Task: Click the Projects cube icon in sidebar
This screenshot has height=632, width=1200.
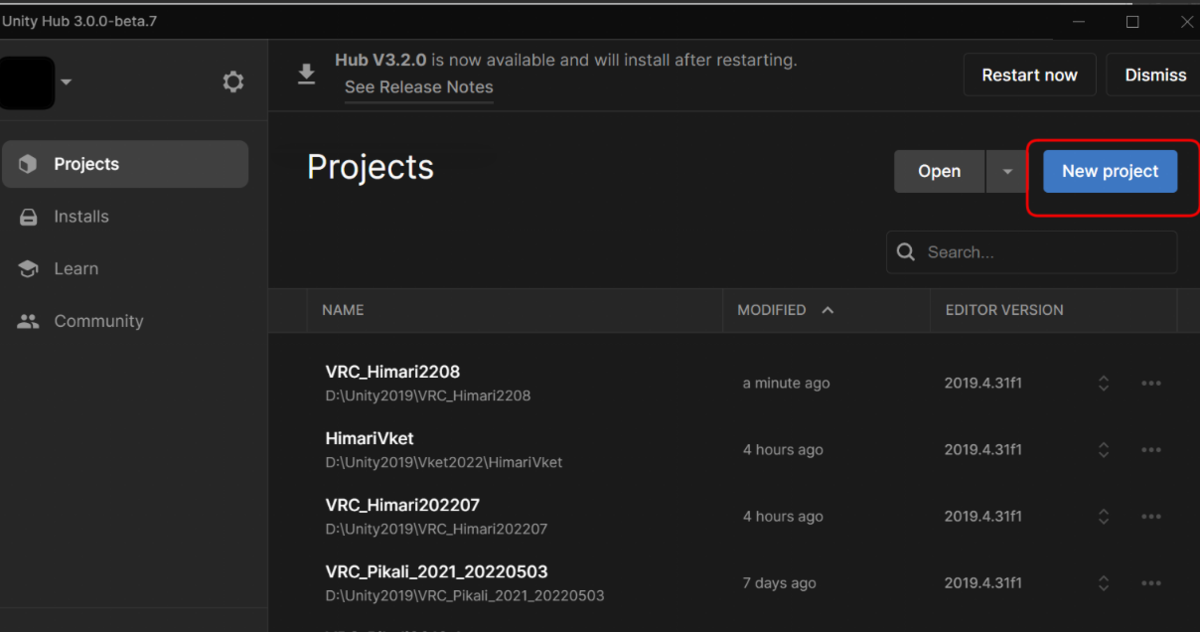Action: [28, 164]
